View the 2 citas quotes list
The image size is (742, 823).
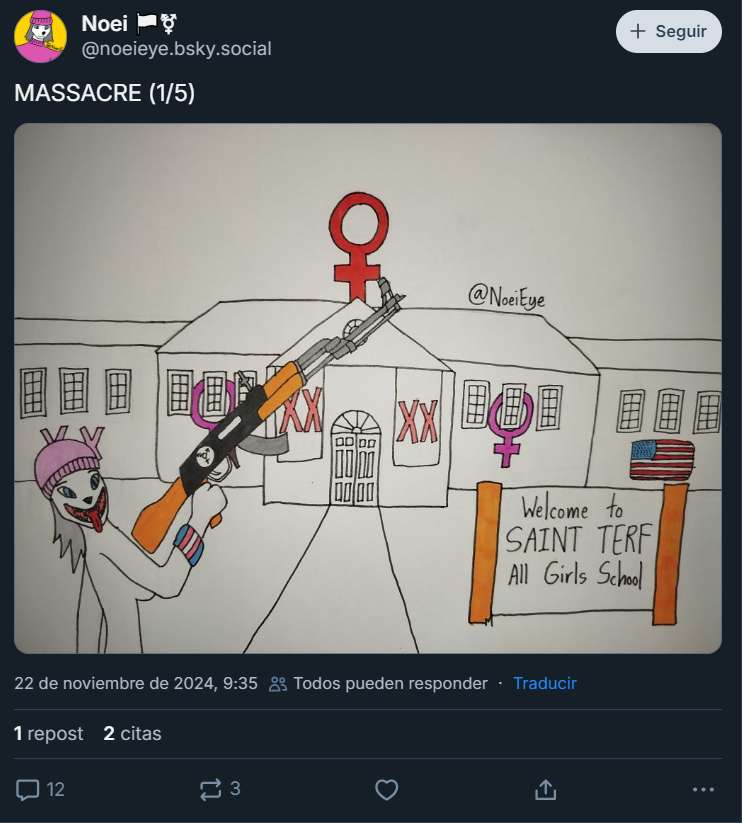click(132, 733)
